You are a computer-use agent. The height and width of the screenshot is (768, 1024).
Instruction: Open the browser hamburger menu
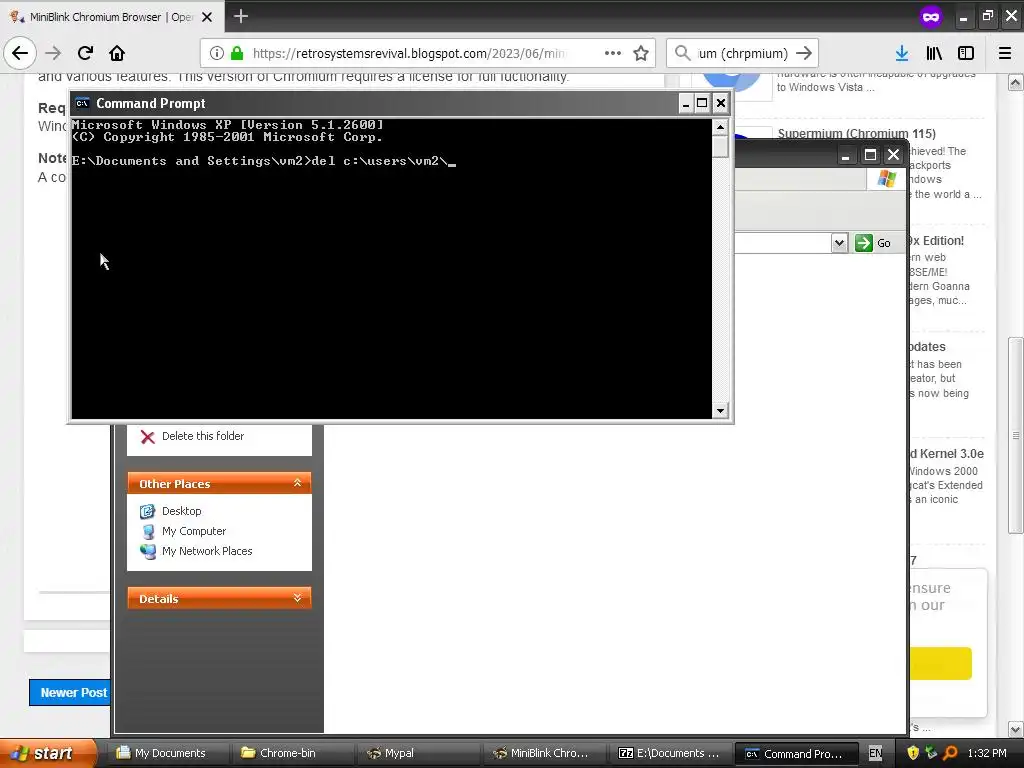point(1005,53)
